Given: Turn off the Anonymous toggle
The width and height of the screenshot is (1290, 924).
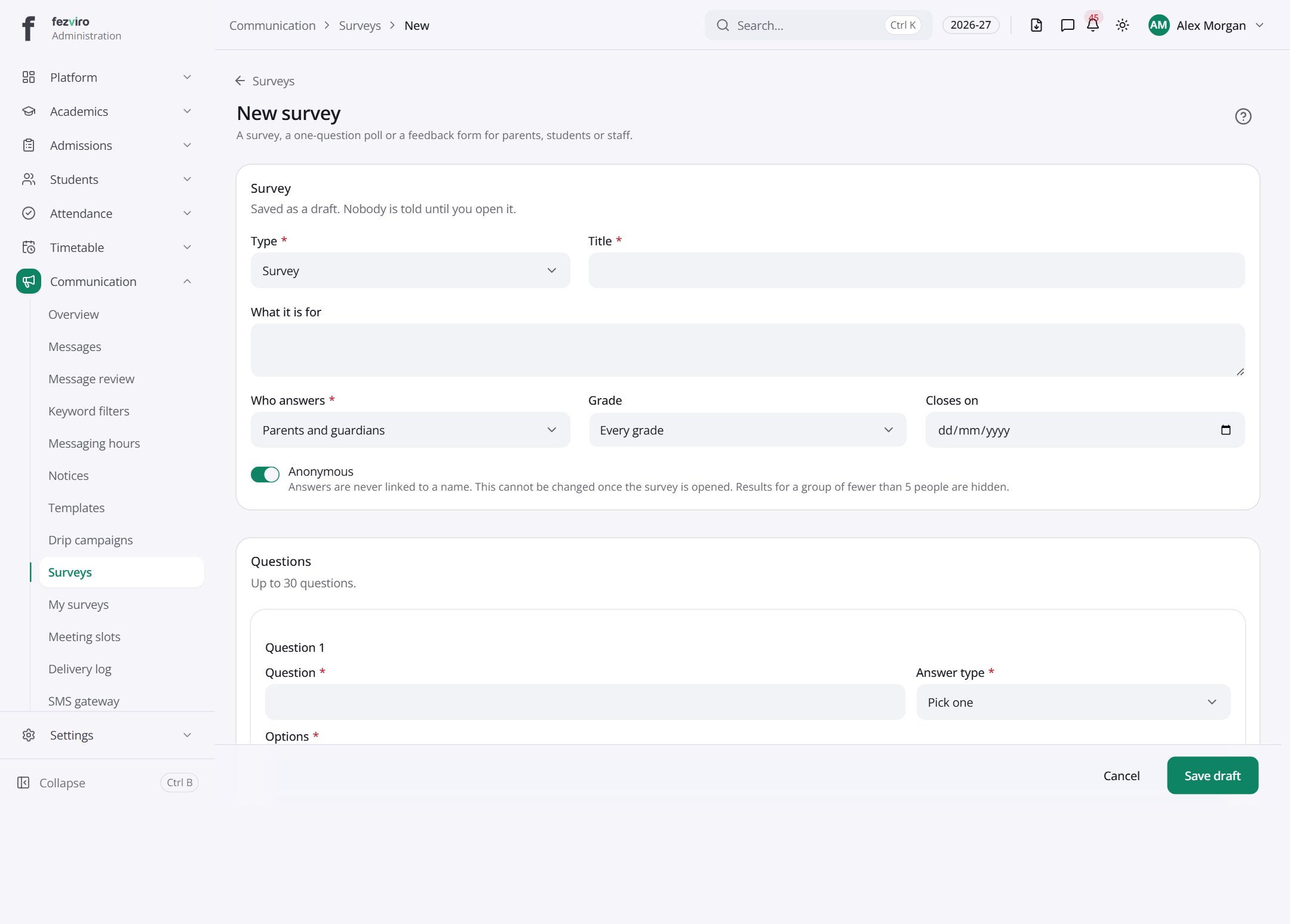Looking at the screenshot, I should 265,474.
